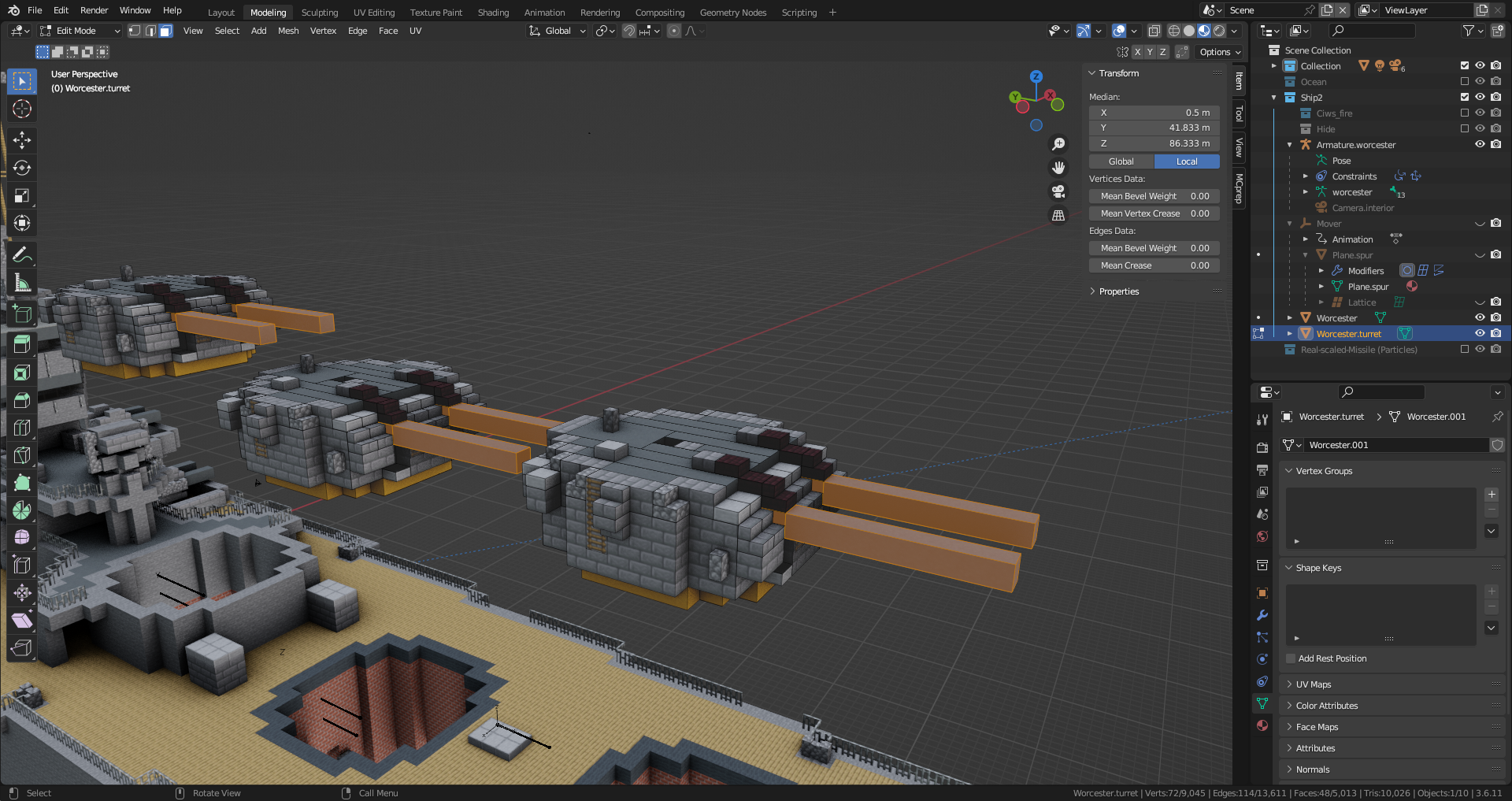Switch to the Sculpting workspace tab
This screenshot has width=1512, height=801.
320,13
